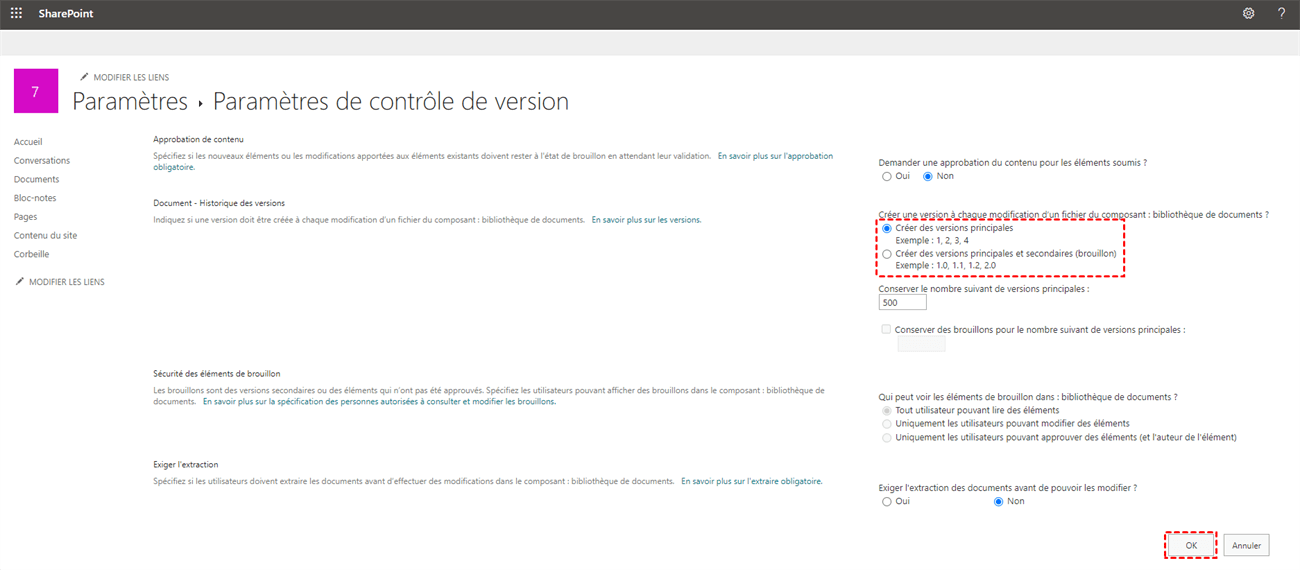The width and height of the screenshot is (1300, 570).
Task: Select Oui for content approval
Action: (887, 176)
